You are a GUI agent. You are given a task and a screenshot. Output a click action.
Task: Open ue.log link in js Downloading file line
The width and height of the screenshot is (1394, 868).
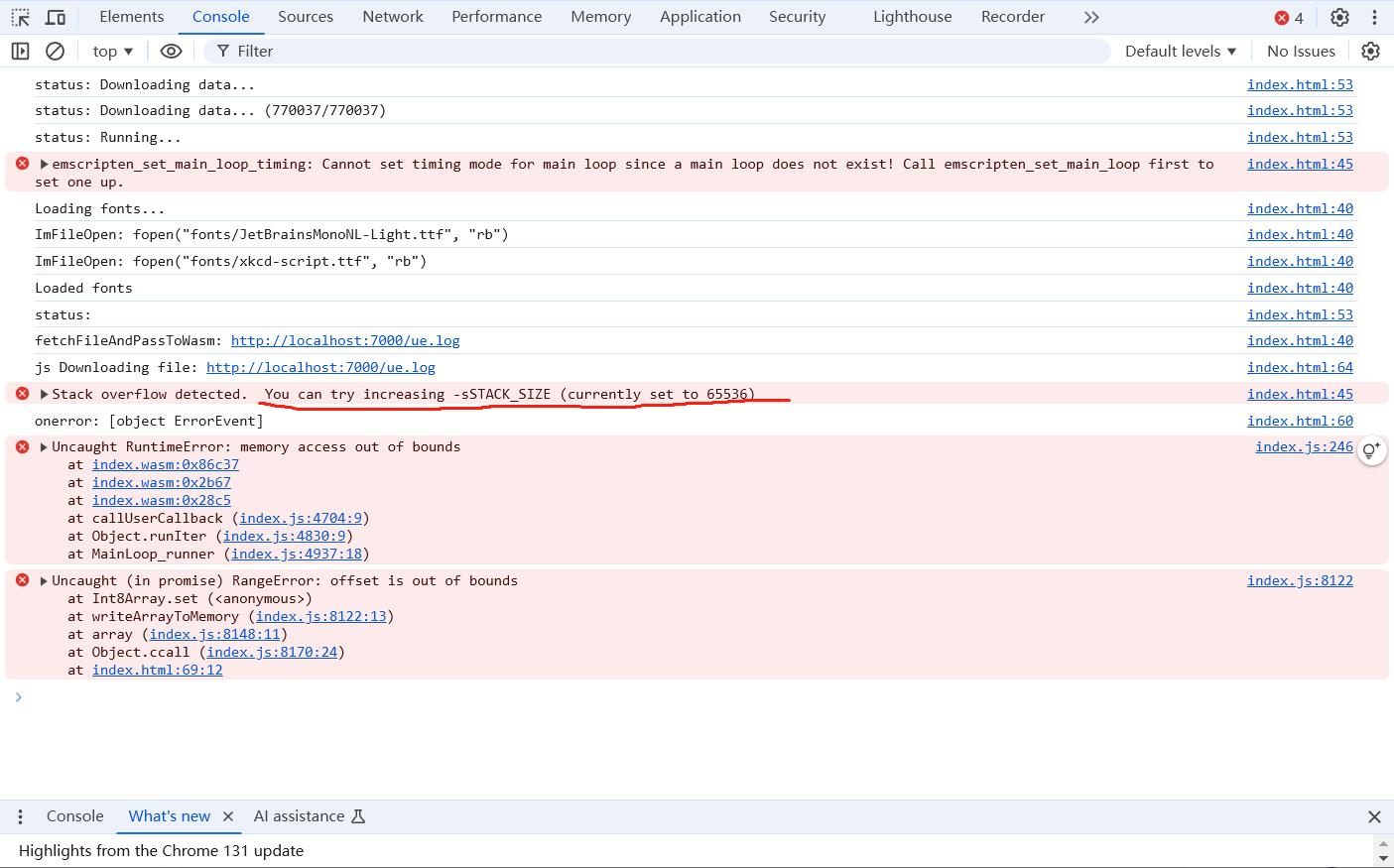click(320, 367)
